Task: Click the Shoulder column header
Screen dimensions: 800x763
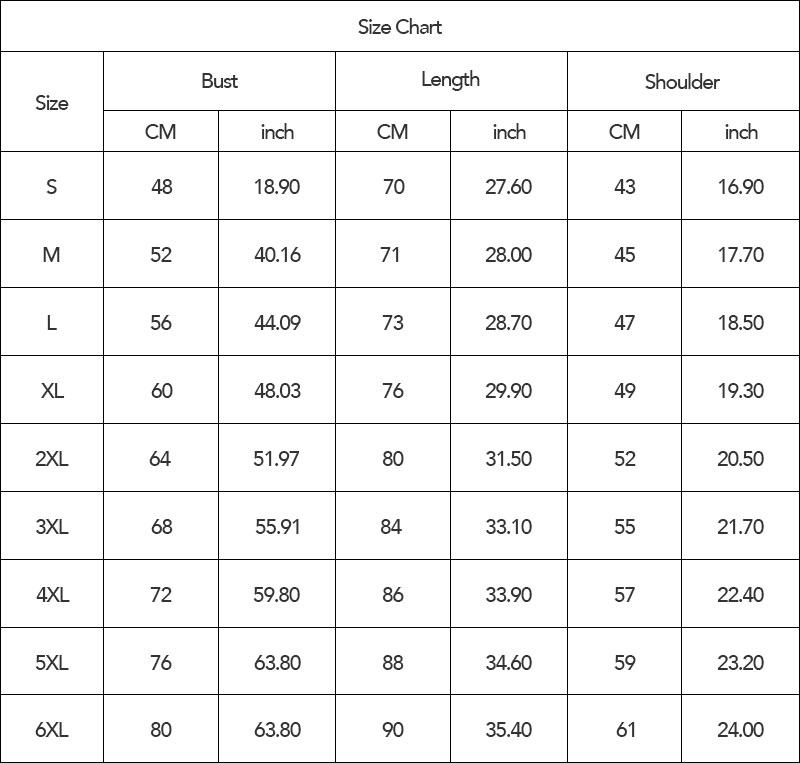Action: pyautogui.click(x=682, y=82)
